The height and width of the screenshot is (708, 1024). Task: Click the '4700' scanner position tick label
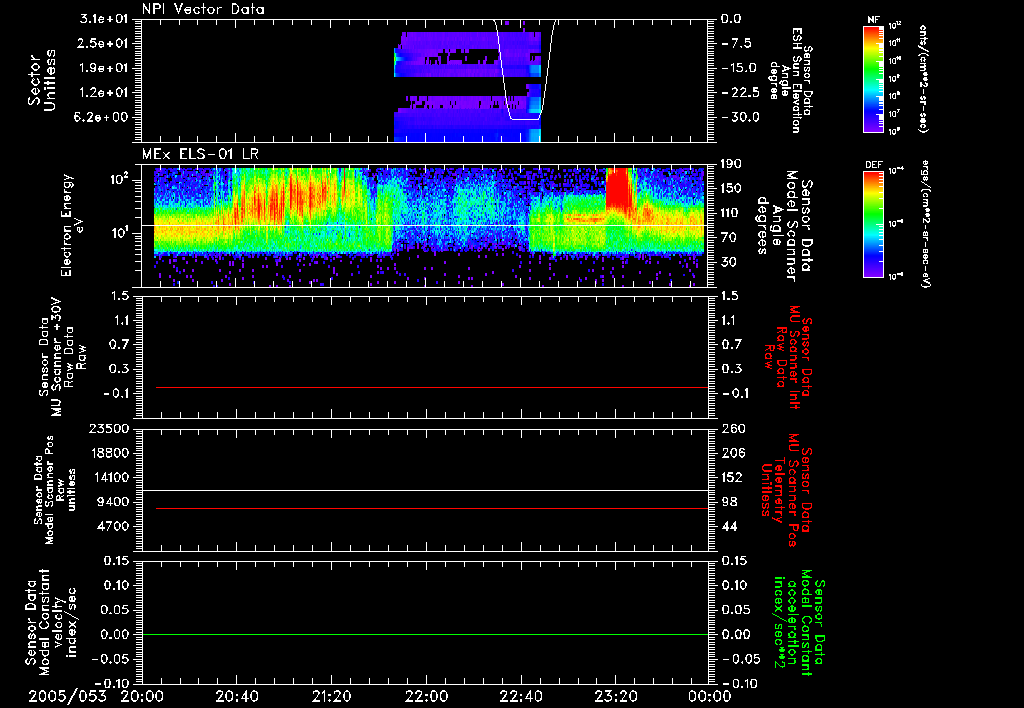[112, 526]
